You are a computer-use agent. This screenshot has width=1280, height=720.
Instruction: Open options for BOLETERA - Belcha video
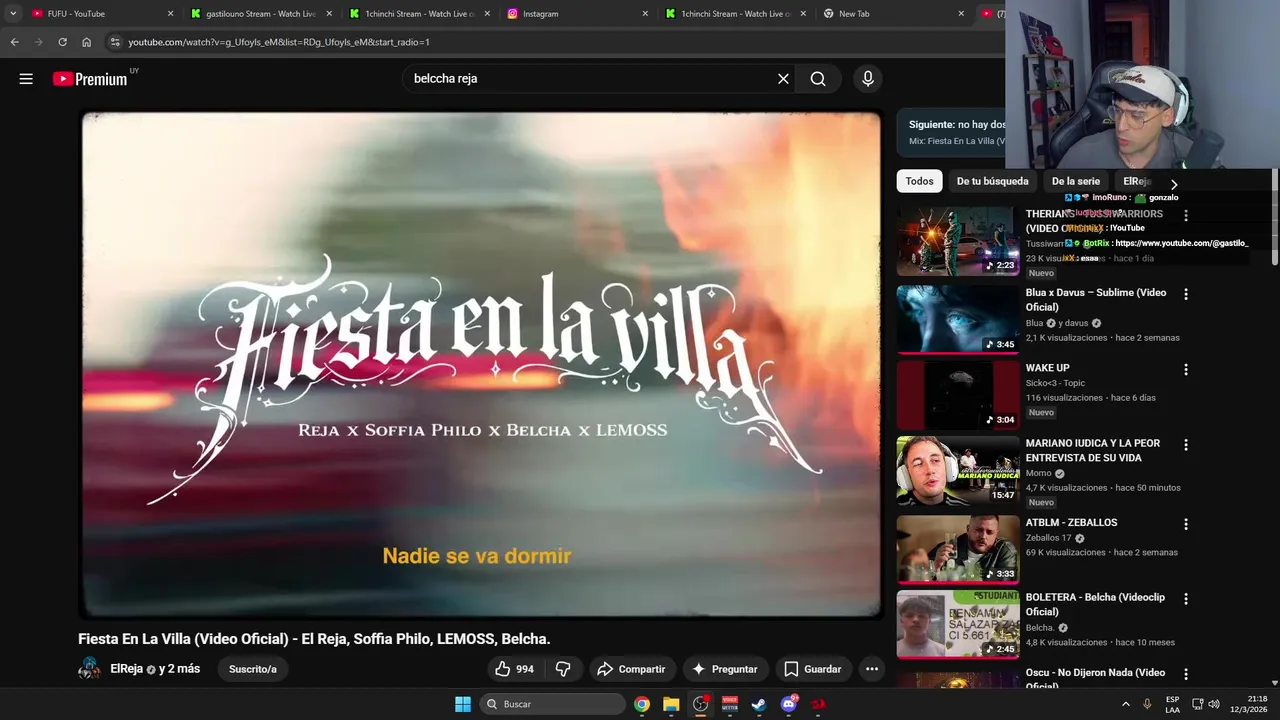[1186, 599]
